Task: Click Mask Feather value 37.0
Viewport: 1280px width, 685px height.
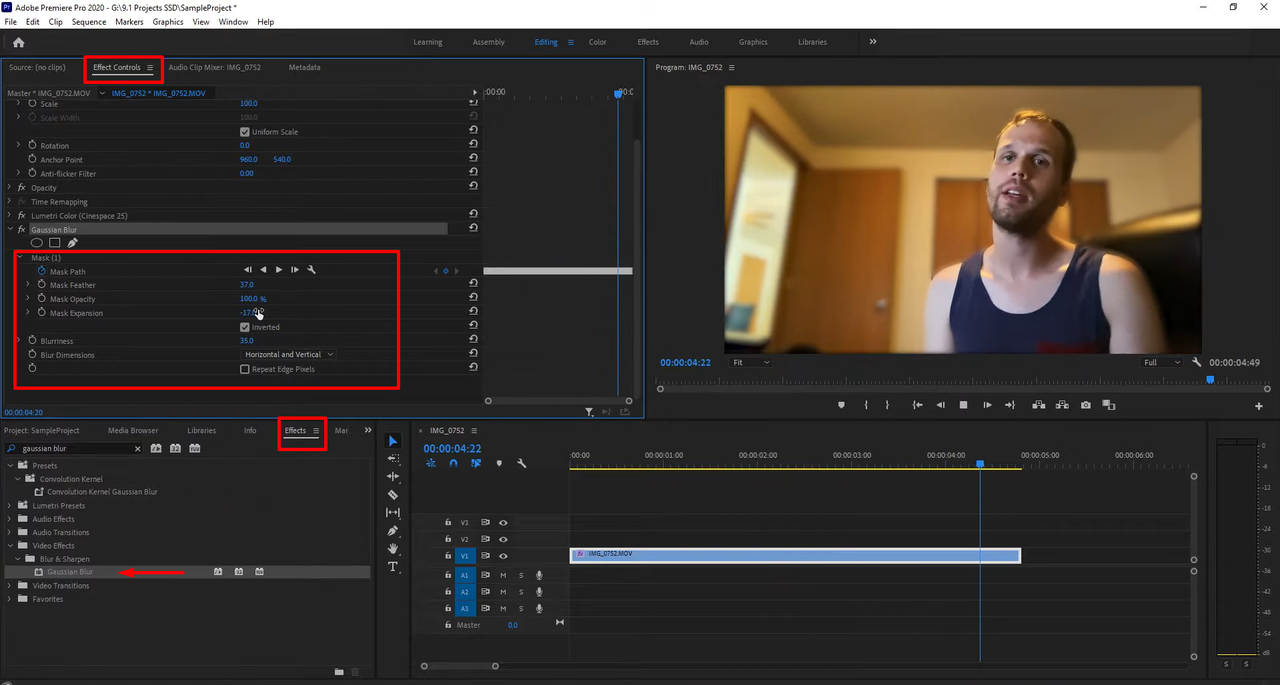Action: pos(247,285)
